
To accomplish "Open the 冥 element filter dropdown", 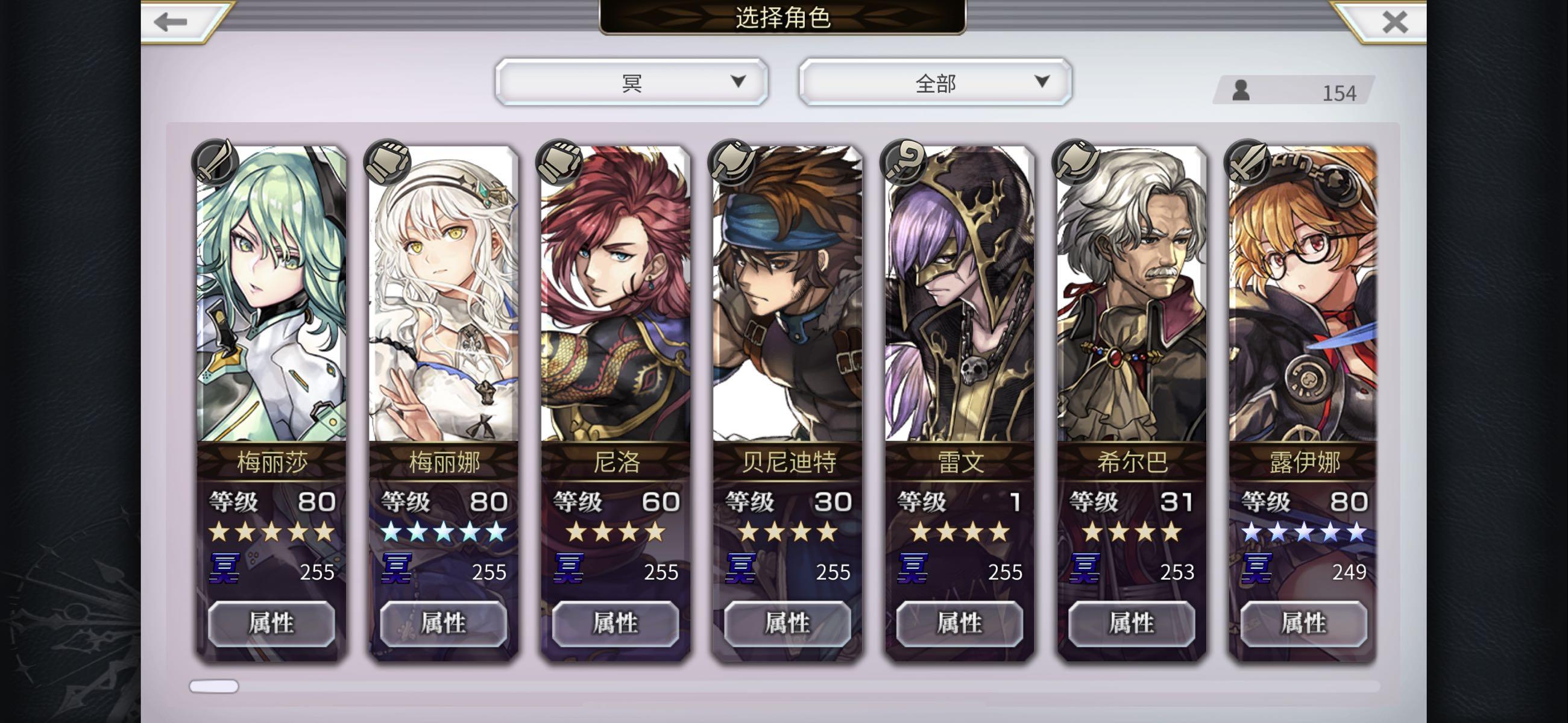I will point(631,82).
